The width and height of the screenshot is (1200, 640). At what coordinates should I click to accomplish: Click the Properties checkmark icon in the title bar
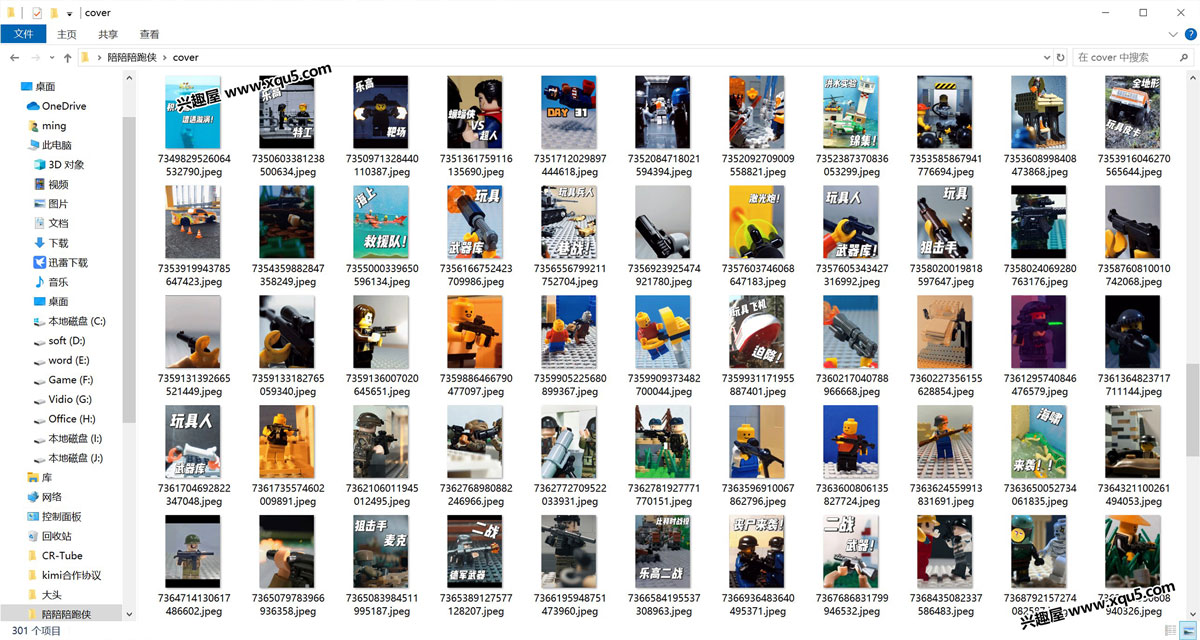click(36, 13)
